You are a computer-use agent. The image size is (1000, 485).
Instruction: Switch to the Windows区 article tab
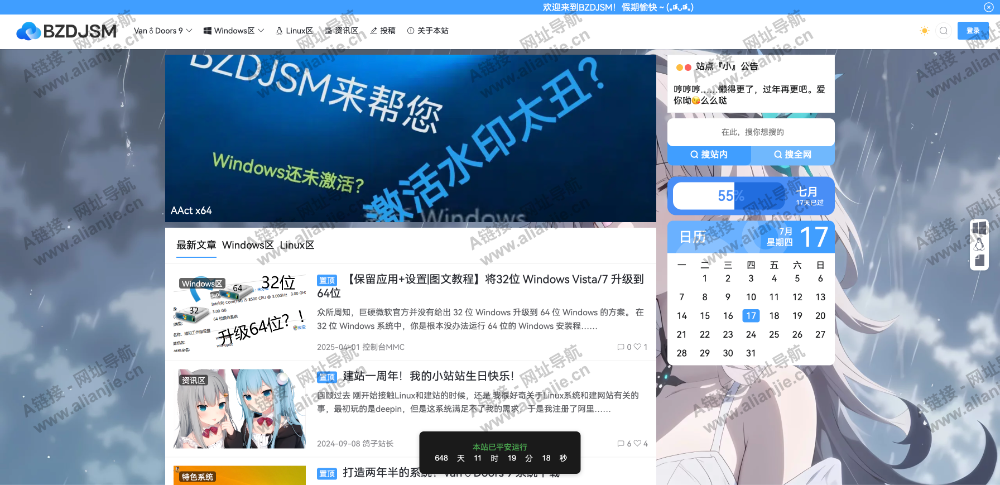tap(248, 245)
